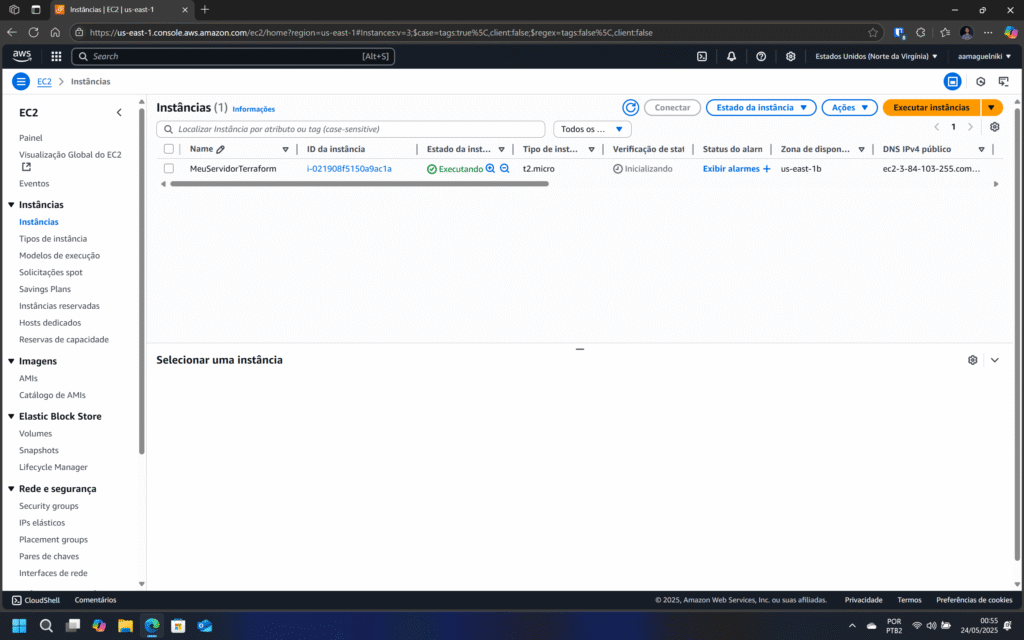
Task: Click the zoom-out filter icon next to Executando
Action: [505, 168]
